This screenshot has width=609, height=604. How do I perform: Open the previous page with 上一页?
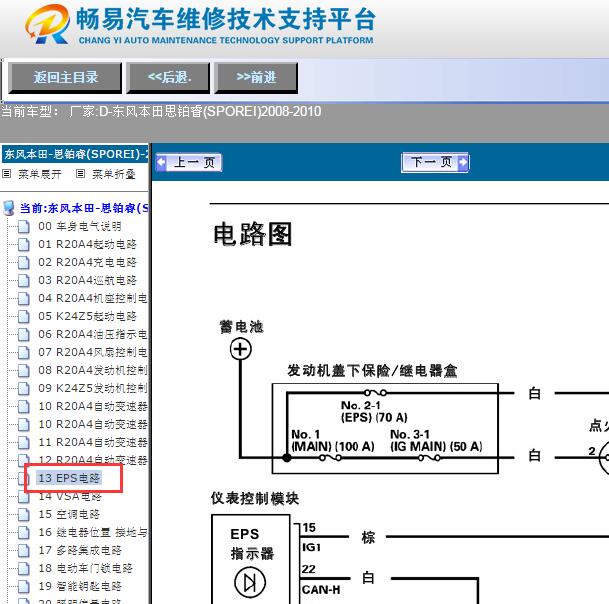click(x=189, y=162)
